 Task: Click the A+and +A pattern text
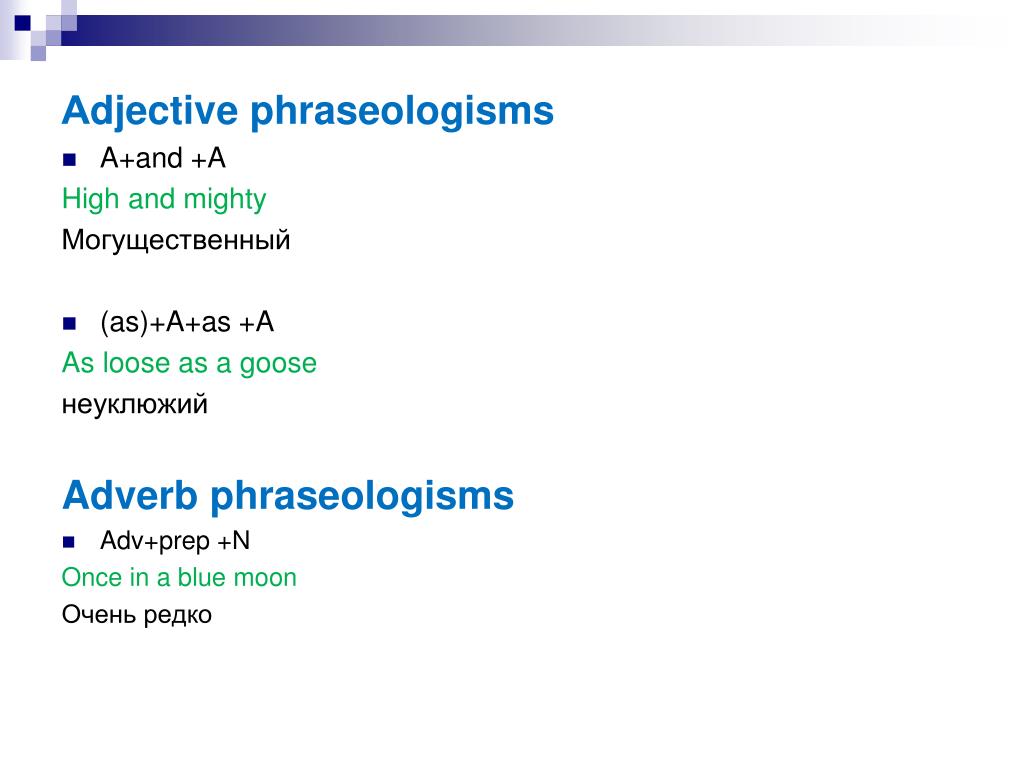click(x=163, y=159)
